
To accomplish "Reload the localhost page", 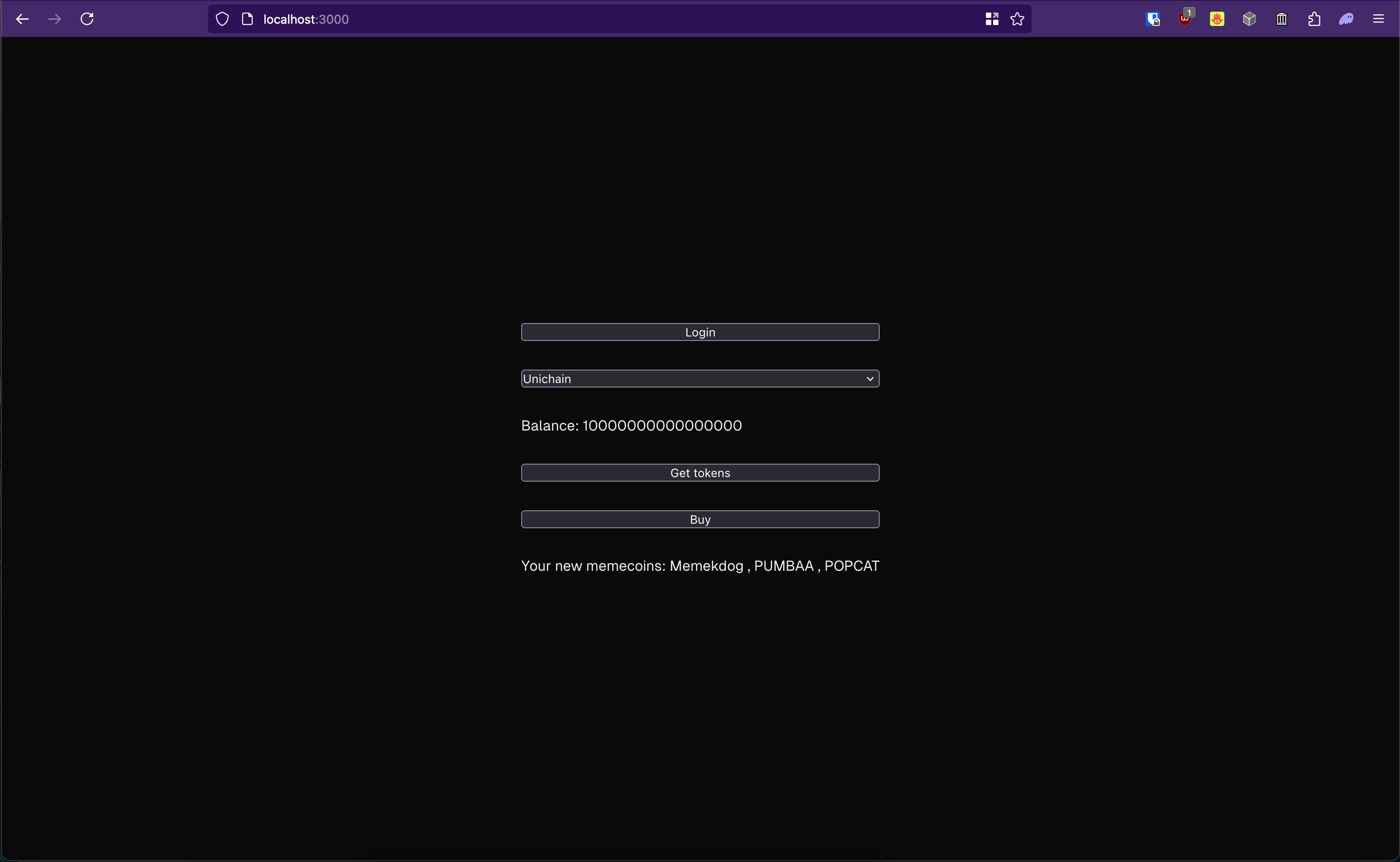I will [87, 19].
